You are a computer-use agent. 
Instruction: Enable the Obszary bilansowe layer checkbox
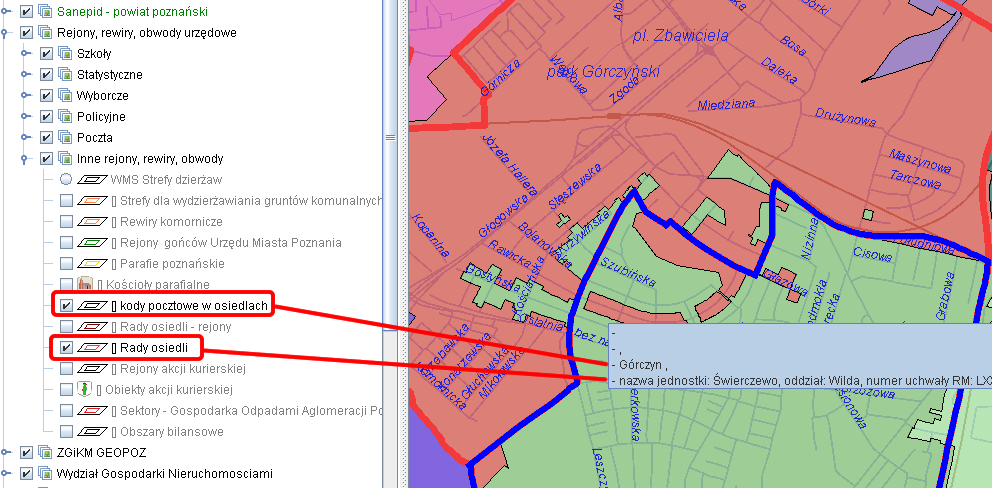(66, 432)
